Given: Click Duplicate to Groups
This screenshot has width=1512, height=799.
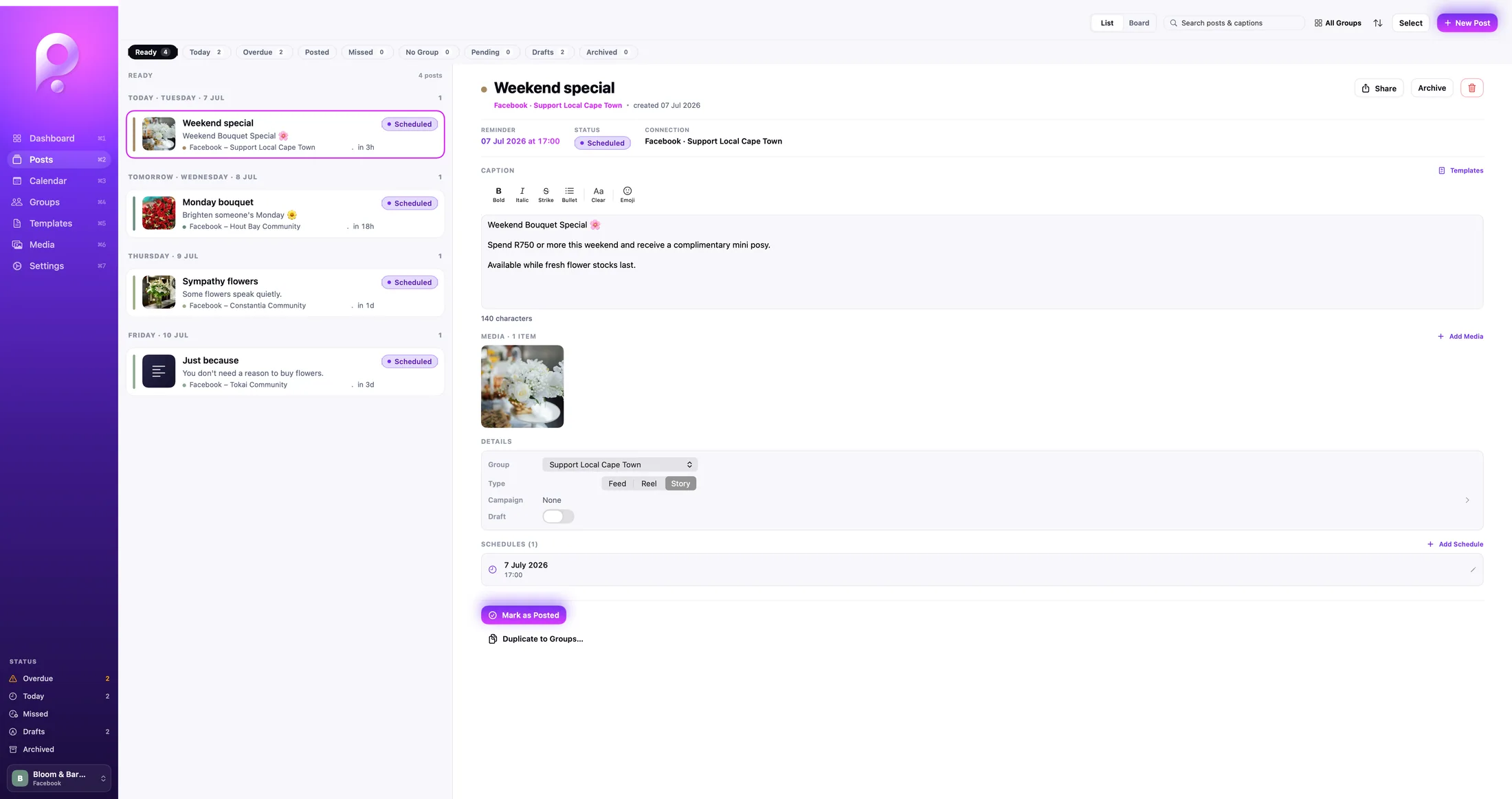Looking at the screenshot, I should tap(535, 639).
